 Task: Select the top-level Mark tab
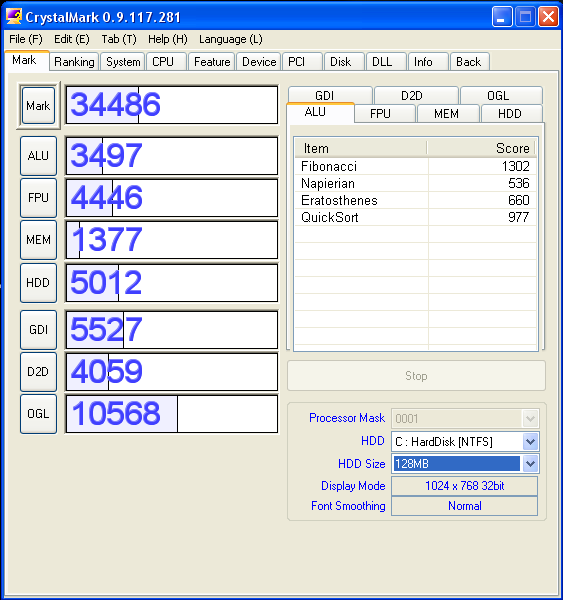click(x=27, y=60)
